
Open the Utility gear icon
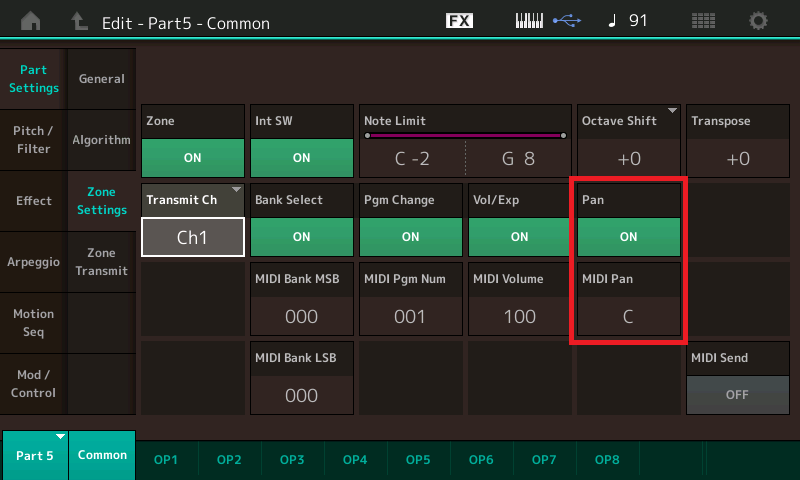pyautogui.click(x=759, y=21)
